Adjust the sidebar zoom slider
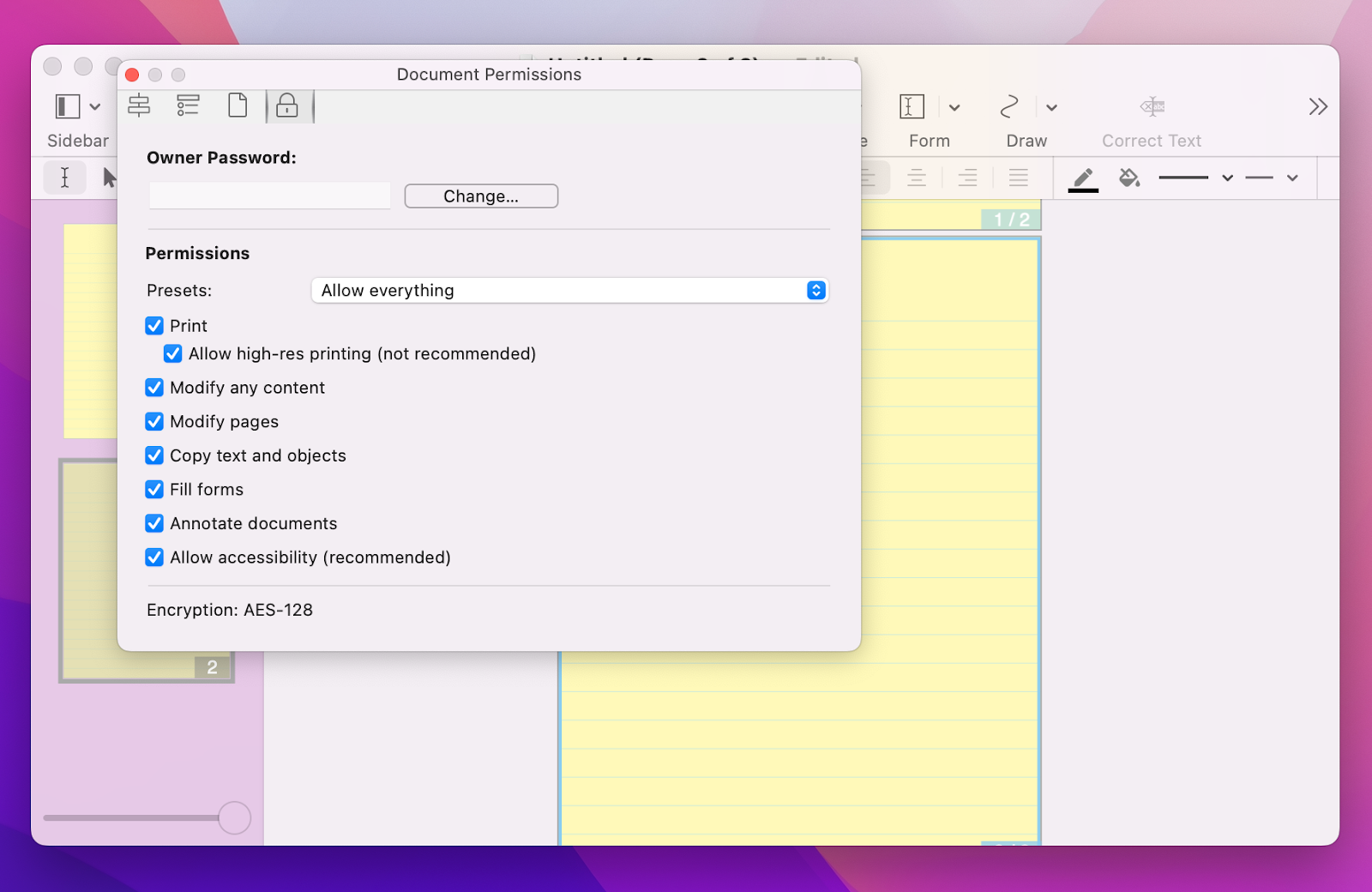Screen dimensions: 1372x892 [x=233, y=817]
